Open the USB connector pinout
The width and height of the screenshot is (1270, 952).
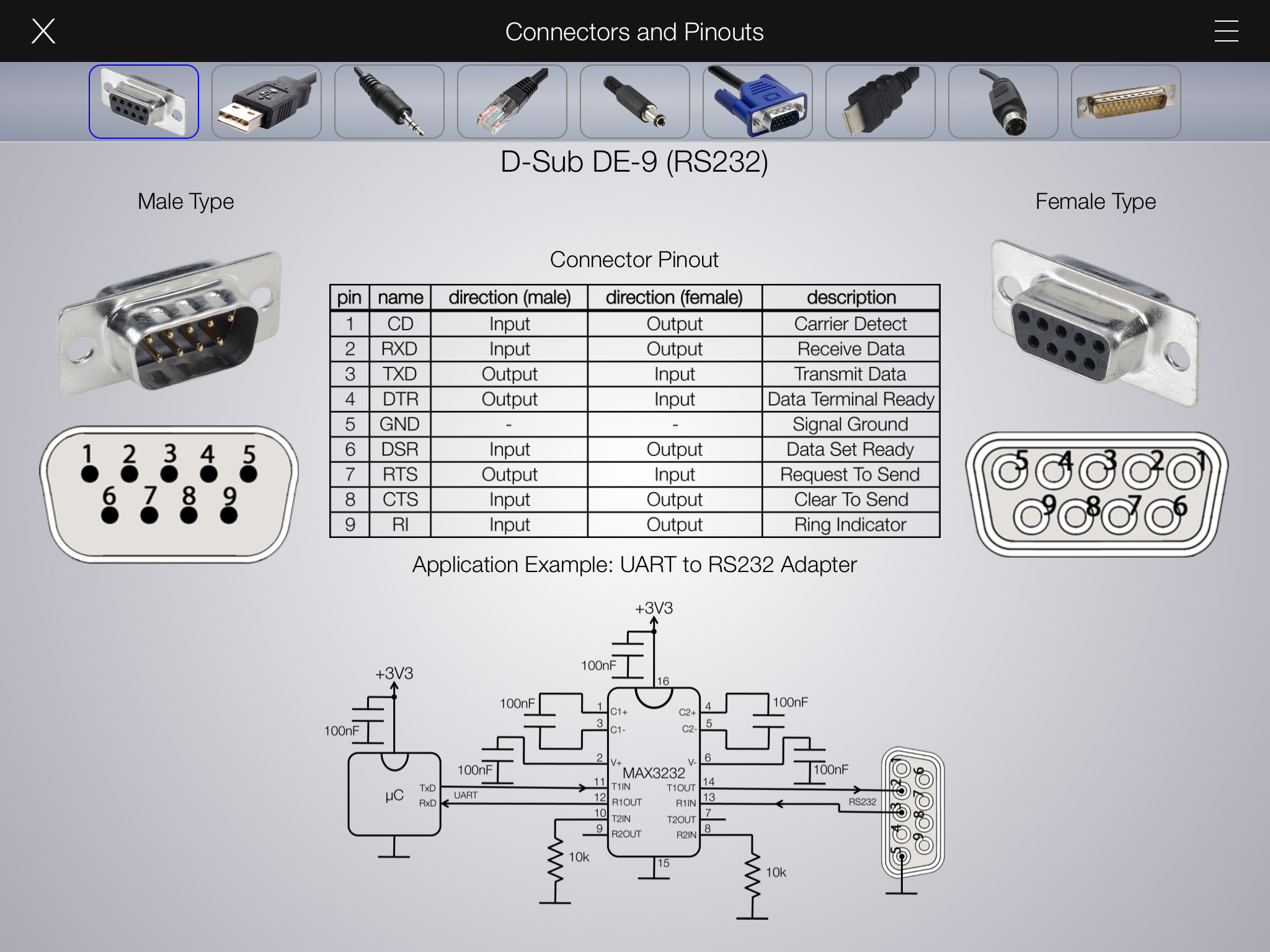pyautogui.click(x=267, y=102)
